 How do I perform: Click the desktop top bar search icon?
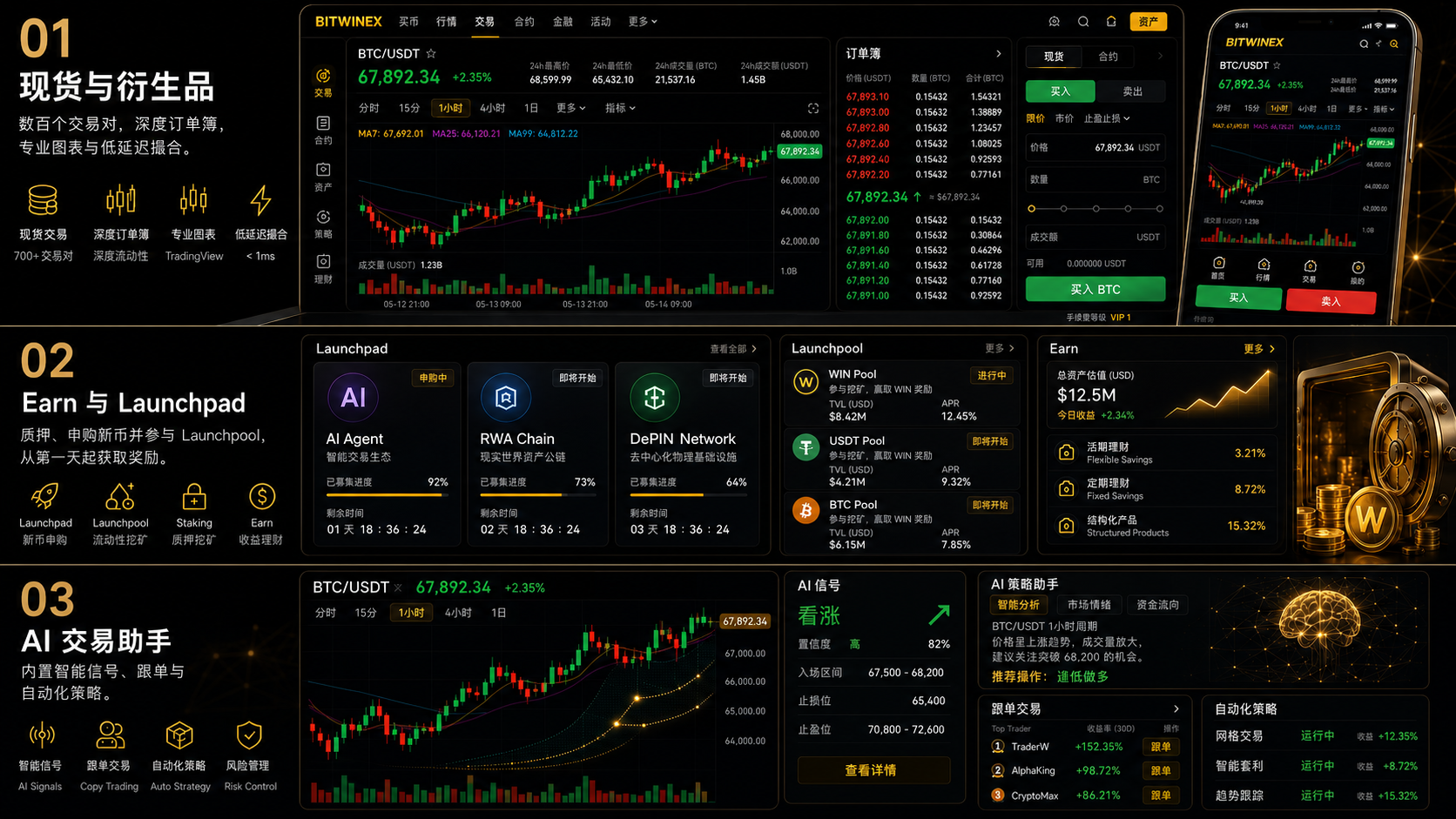[x=1083, y=22]
